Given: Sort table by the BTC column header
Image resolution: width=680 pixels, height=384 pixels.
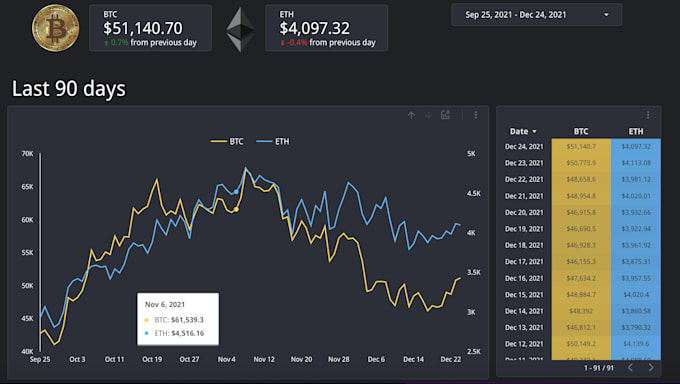Looking at the screenshot, I should click(581, 131).
